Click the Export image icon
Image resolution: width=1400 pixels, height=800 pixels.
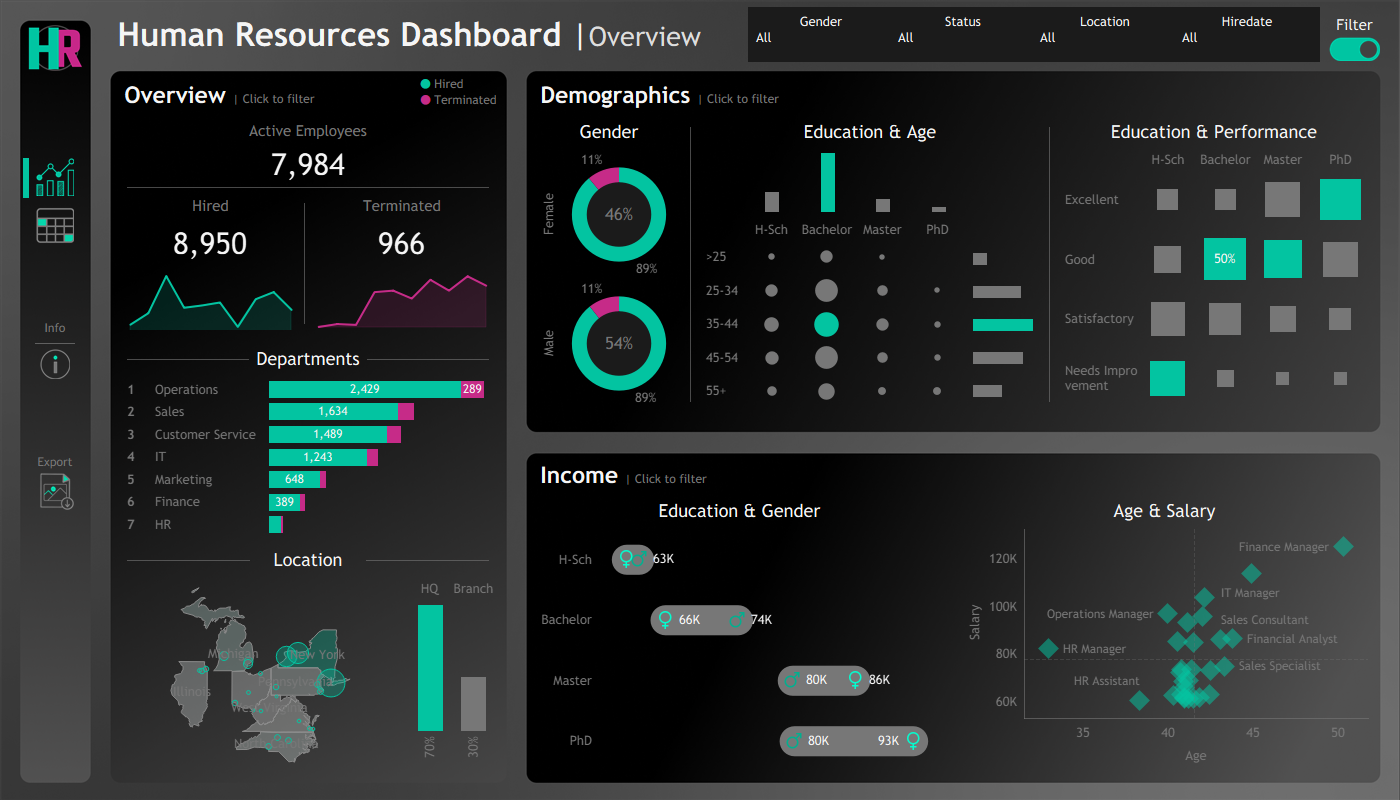coord(56,491)
